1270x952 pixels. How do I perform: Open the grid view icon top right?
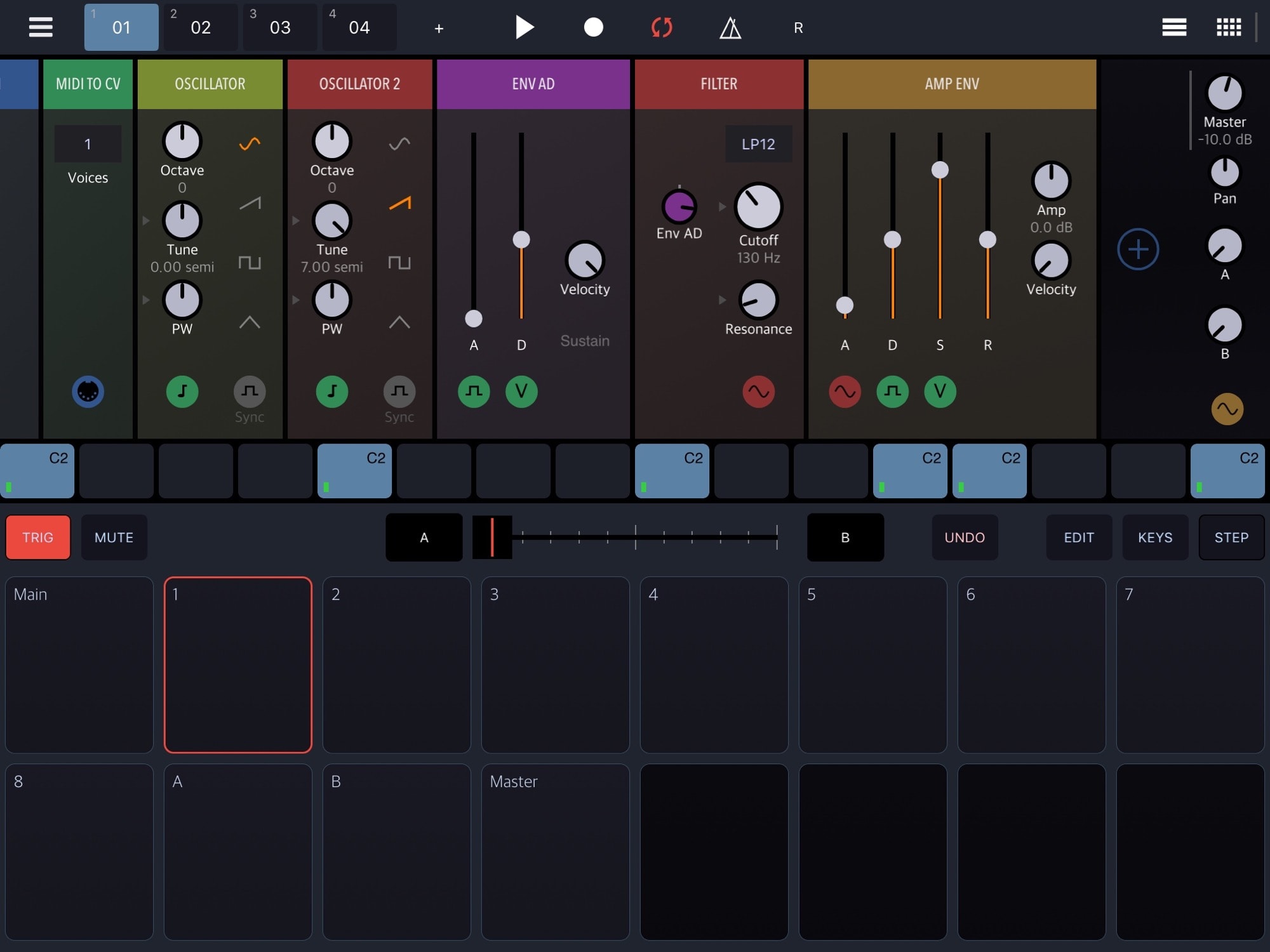[x=1228, y=27]
